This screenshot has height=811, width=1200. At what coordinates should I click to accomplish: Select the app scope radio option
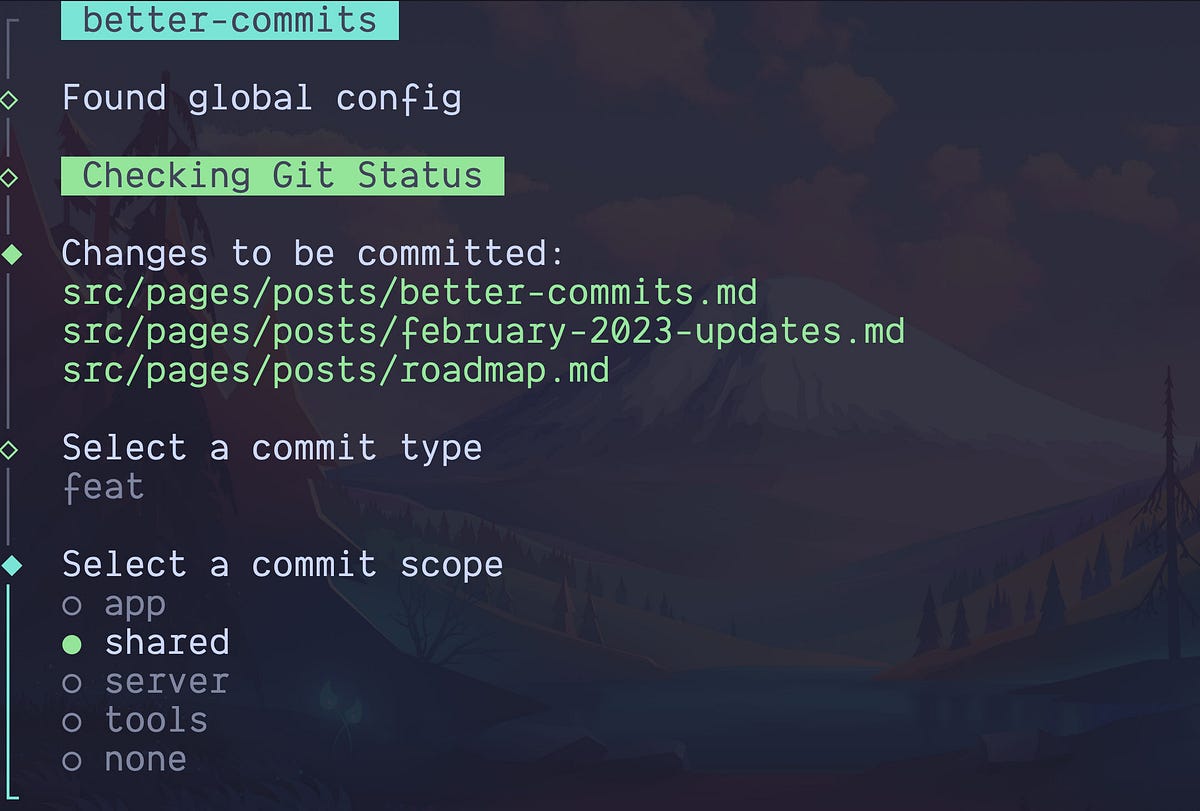point(113,605)
